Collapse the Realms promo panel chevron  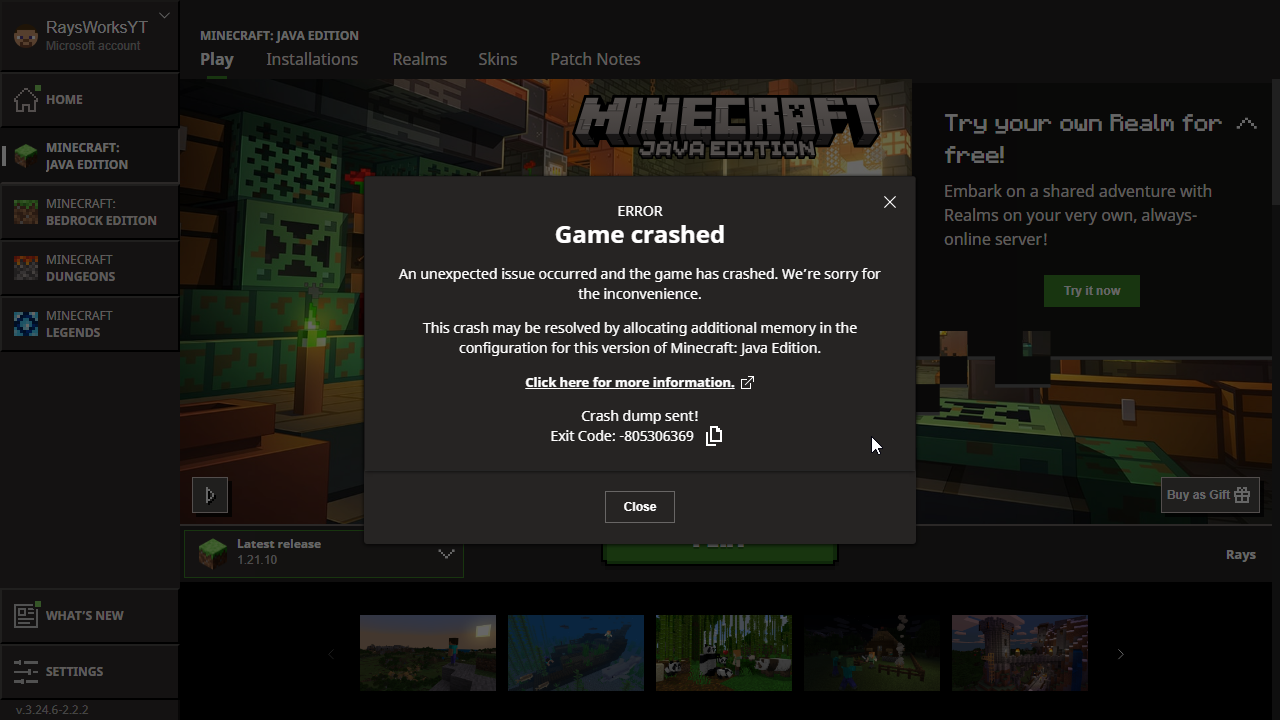coord(1246,124)
